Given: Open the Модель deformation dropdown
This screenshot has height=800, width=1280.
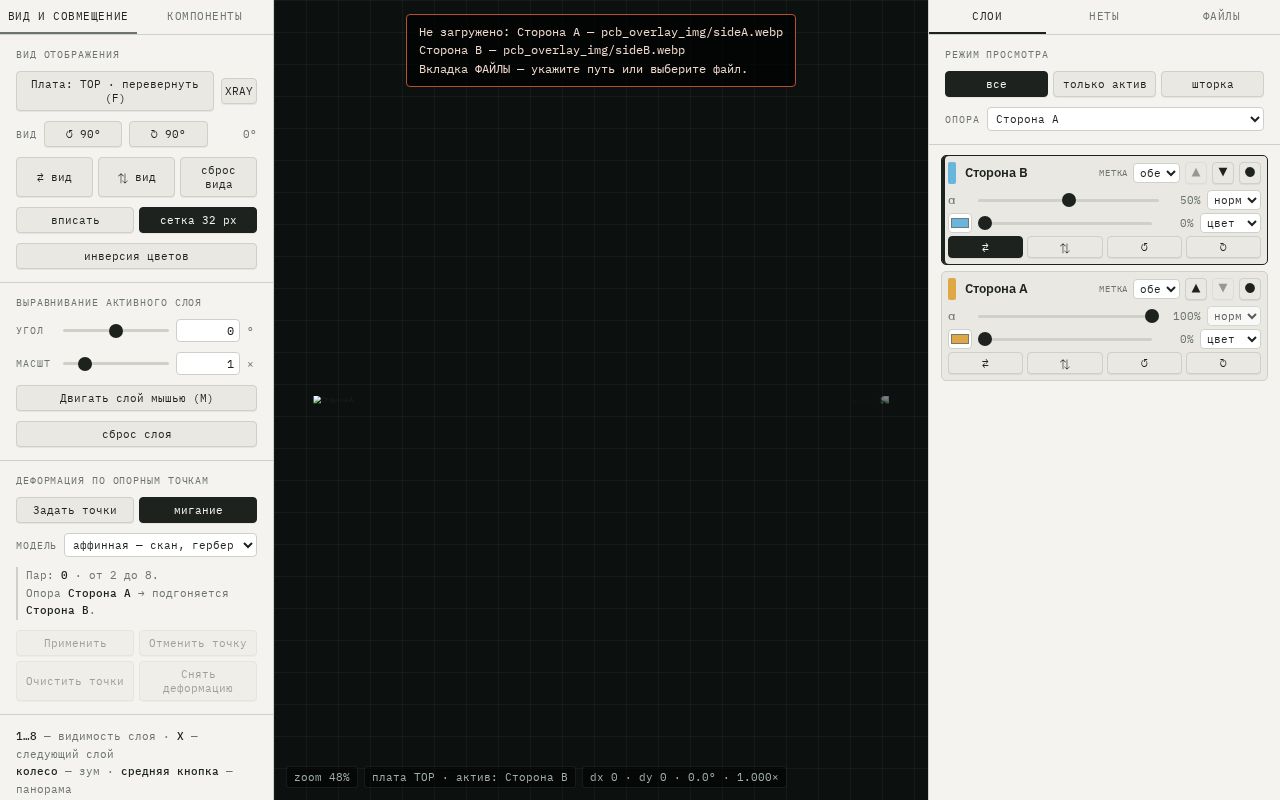Looking at the screenshot, I should coord(160,545).
